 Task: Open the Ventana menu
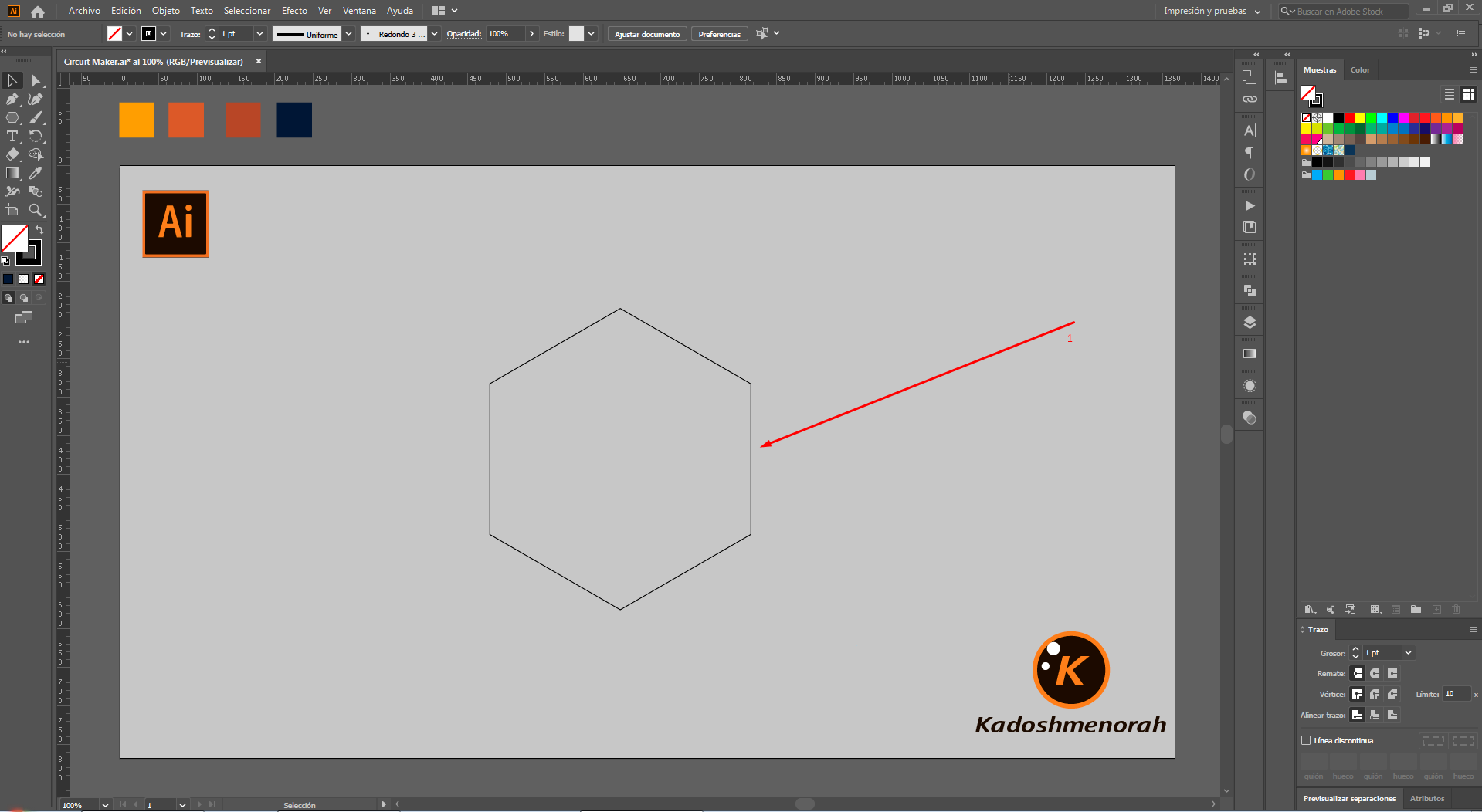tap(359, 11)
